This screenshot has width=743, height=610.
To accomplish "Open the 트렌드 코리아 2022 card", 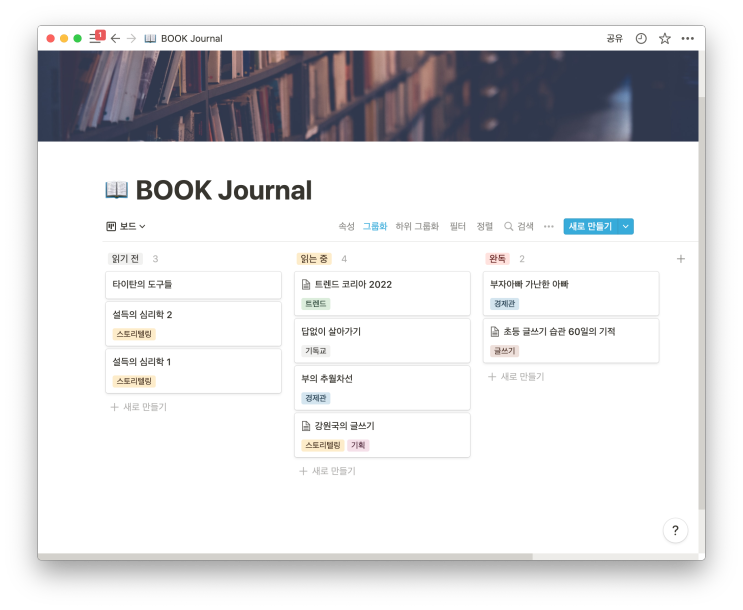I will click(x=382, y=293).
